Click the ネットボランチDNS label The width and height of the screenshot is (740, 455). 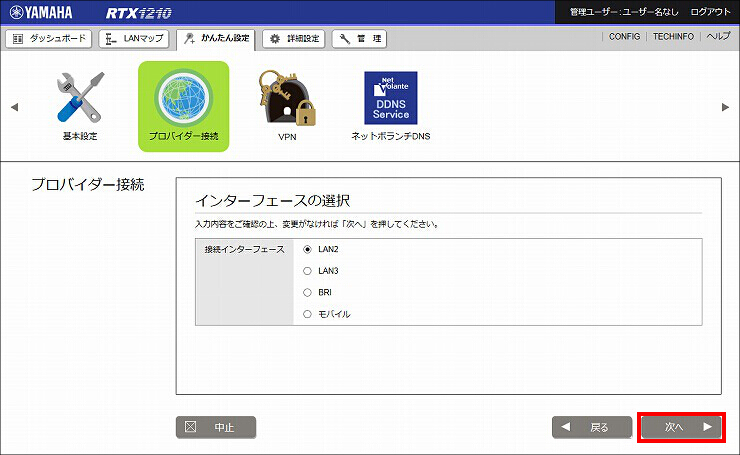pyautogui.click(x=391, y=136)
